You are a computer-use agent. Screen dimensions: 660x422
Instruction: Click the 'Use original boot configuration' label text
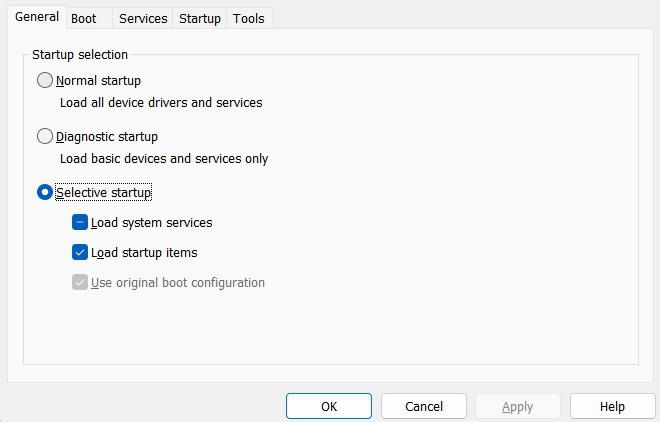pos(178,282)
